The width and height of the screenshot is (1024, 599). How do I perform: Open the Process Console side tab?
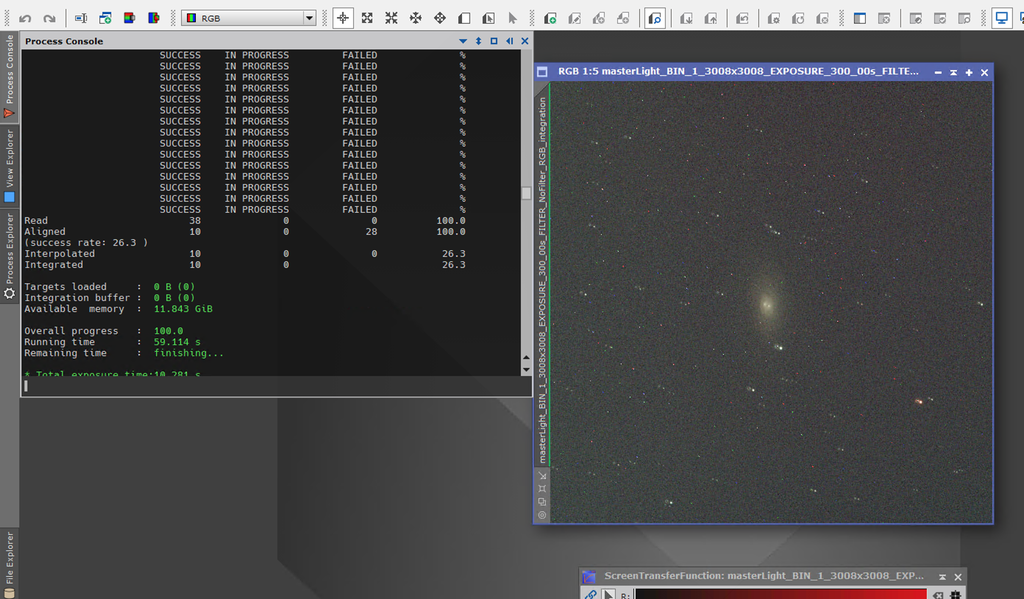click(9, 76)
